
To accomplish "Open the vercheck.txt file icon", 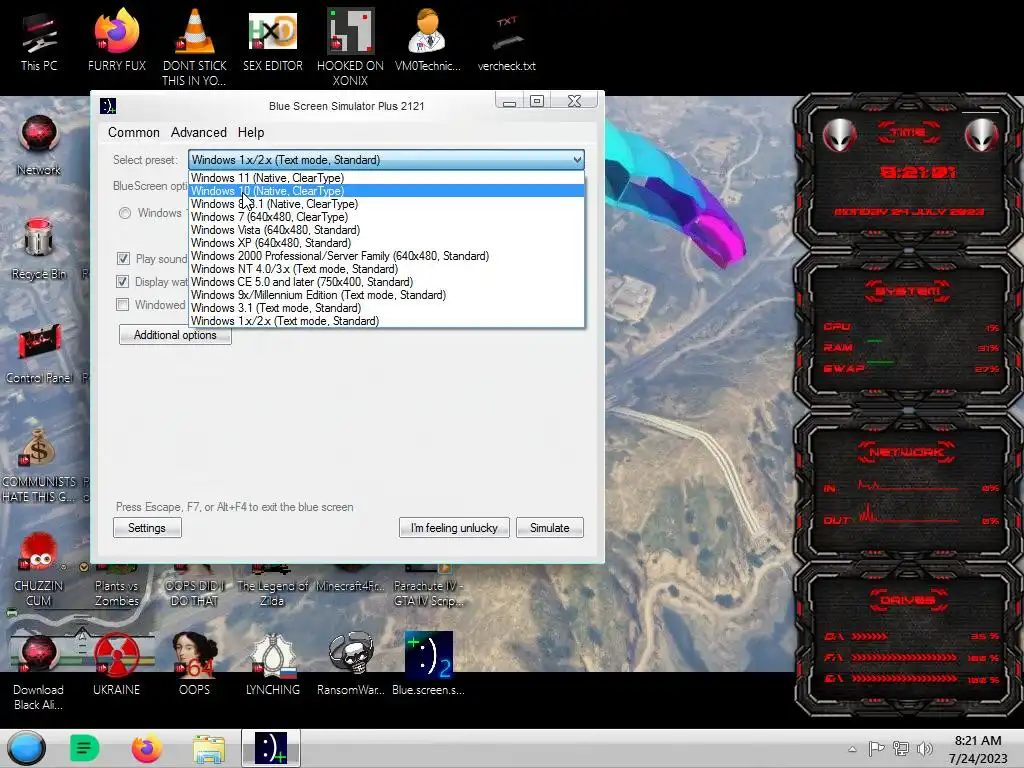I will [x=506, y=42].
